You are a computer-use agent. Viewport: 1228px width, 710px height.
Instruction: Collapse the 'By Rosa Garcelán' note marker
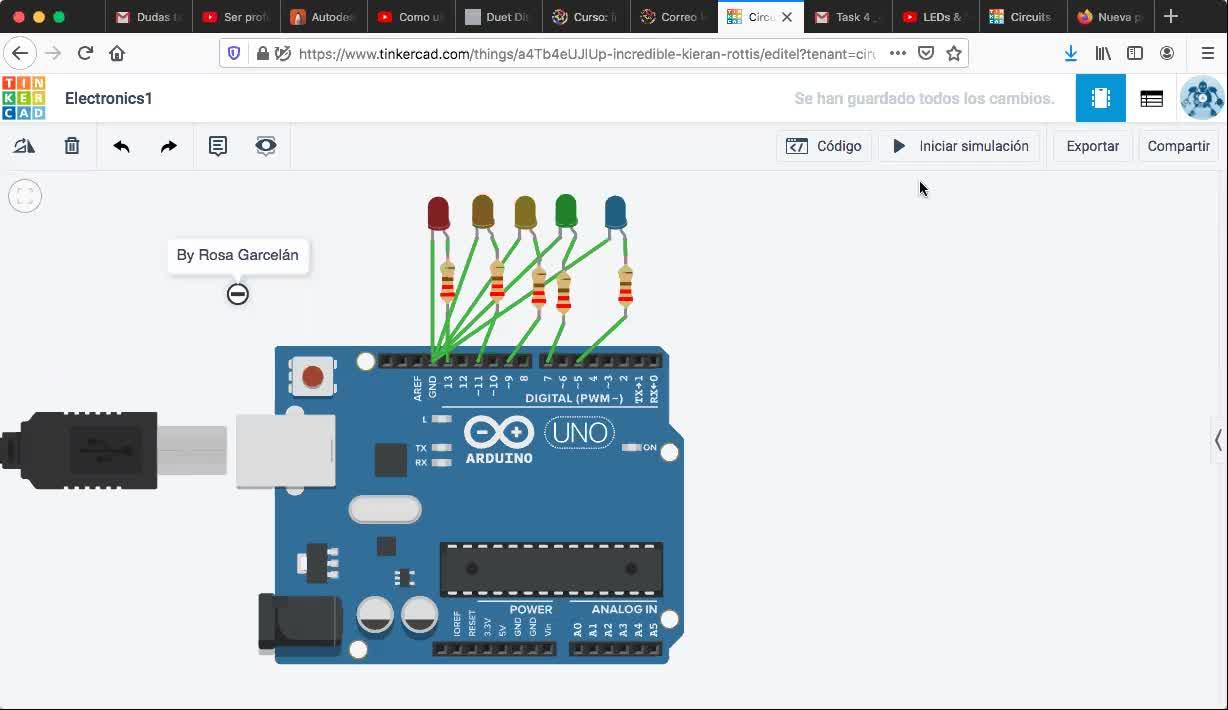point(238,294)
